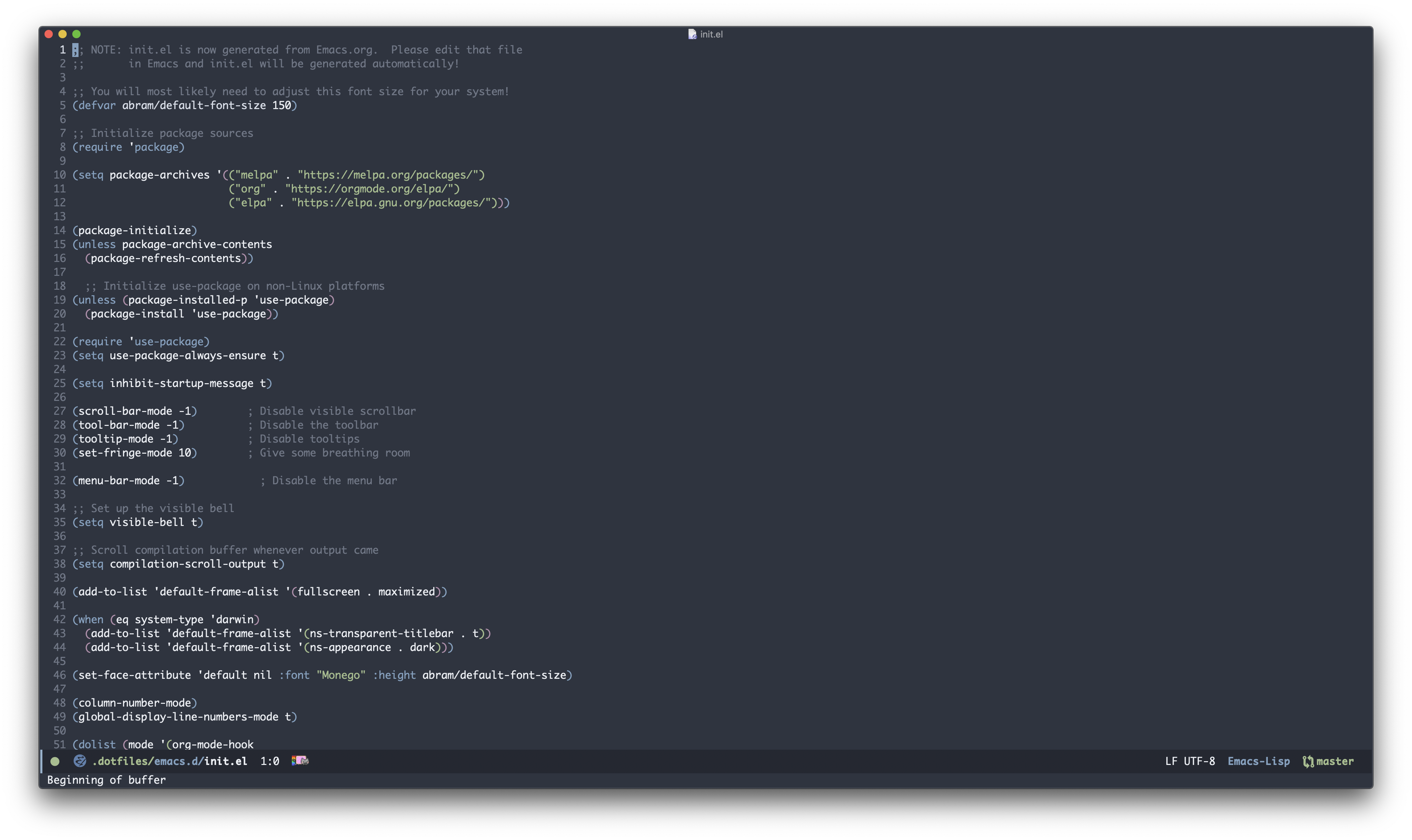1412x840 pixels.
Task: Click the 'Beginning of buffer' echo area
Action: [x=106, y=780]
